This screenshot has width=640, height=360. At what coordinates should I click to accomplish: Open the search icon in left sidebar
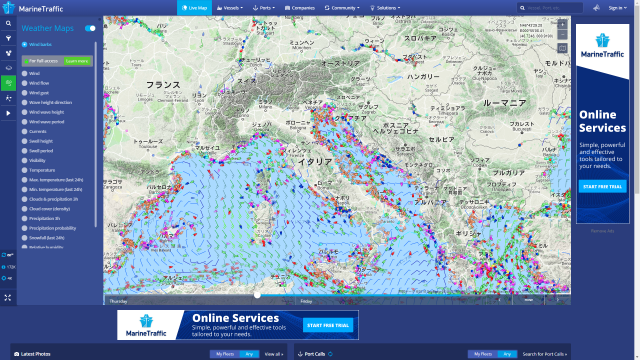point(8,24)
